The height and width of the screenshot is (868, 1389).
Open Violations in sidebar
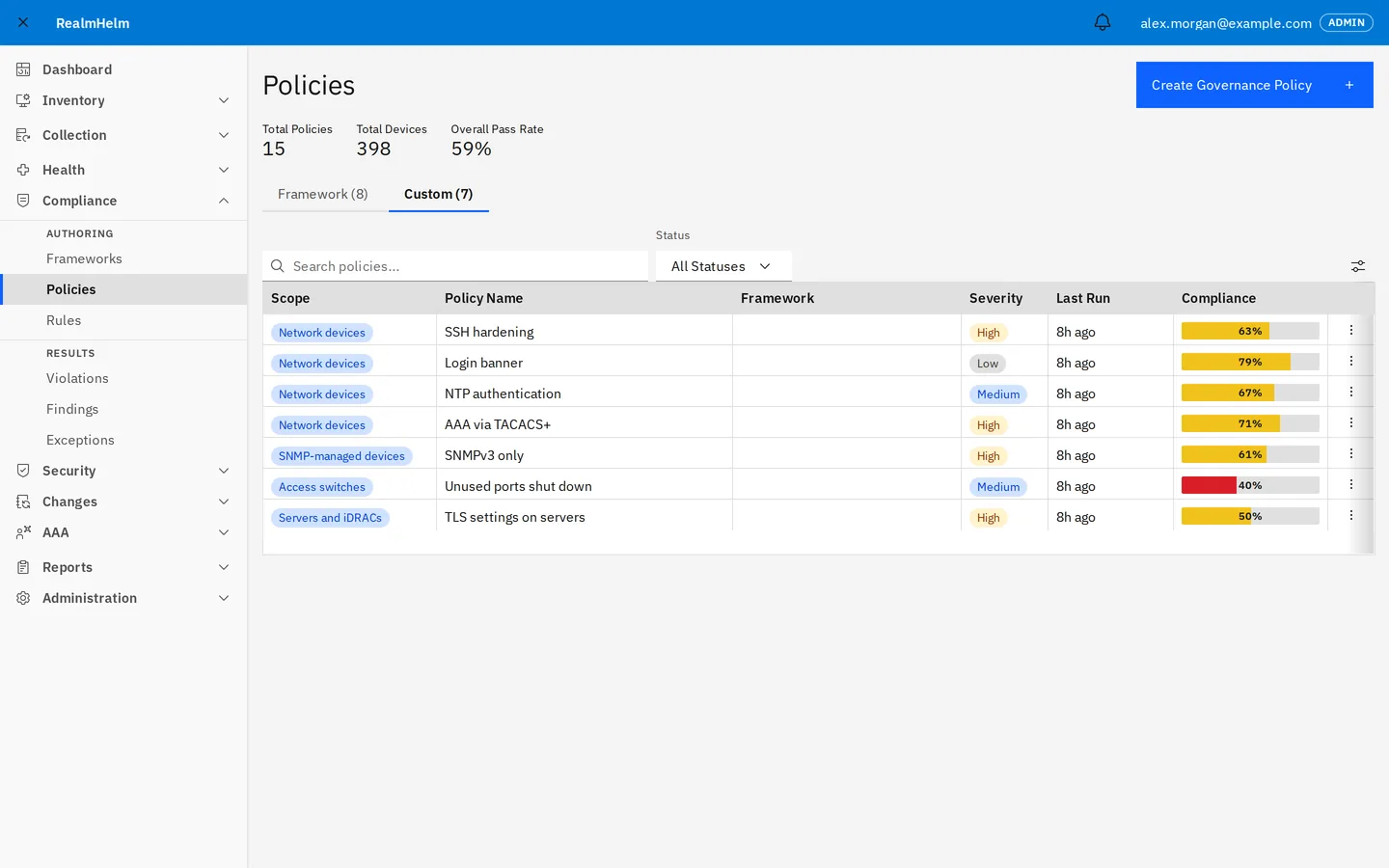click(123, 378)
